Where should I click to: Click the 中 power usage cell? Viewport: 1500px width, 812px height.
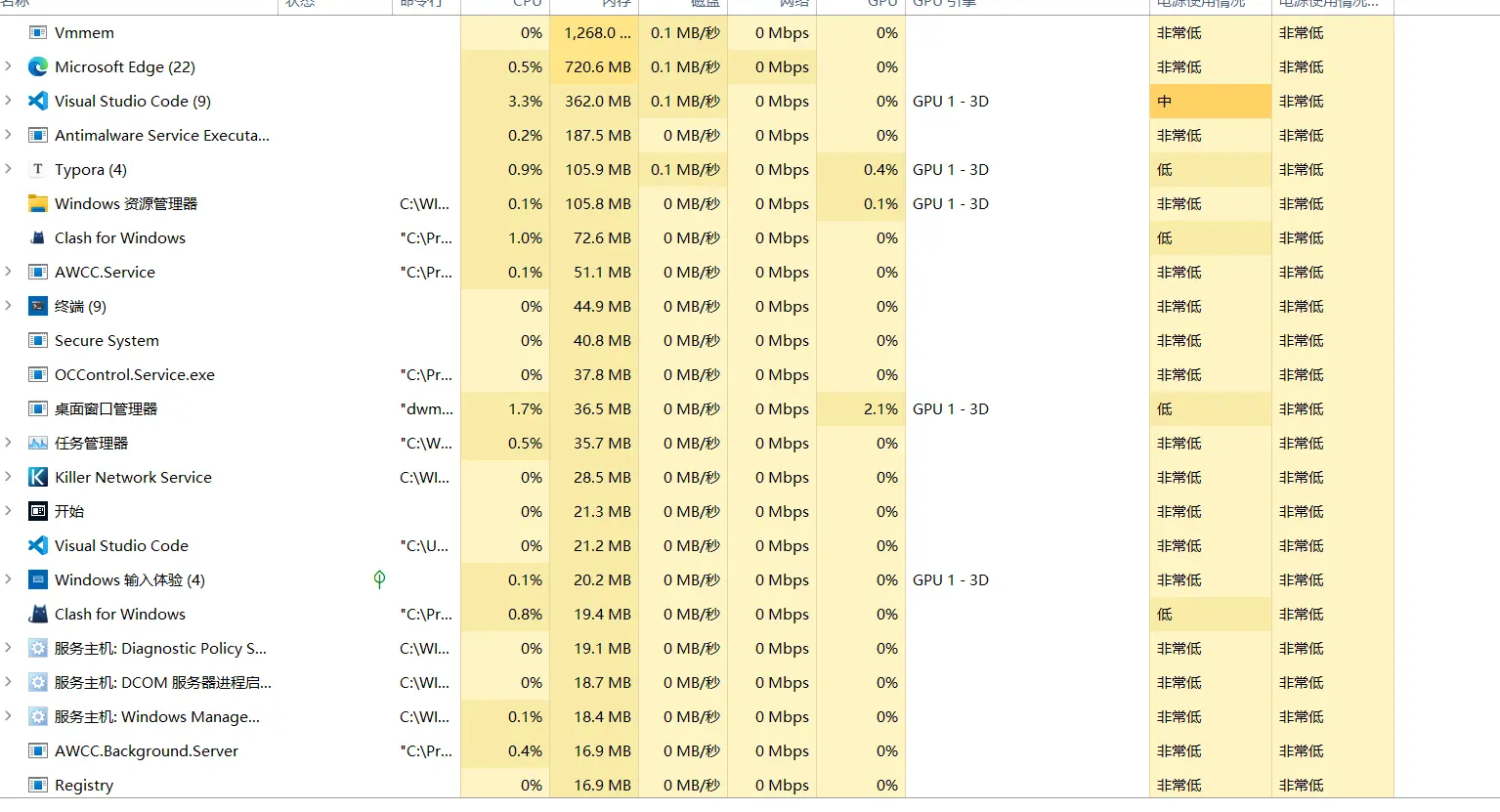[x=1210, y=101]
